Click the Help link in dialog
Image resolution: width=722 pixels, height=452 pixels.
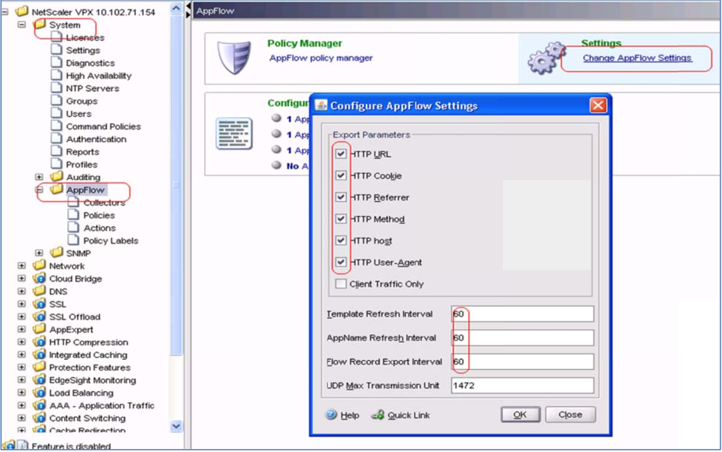(349, 415)
